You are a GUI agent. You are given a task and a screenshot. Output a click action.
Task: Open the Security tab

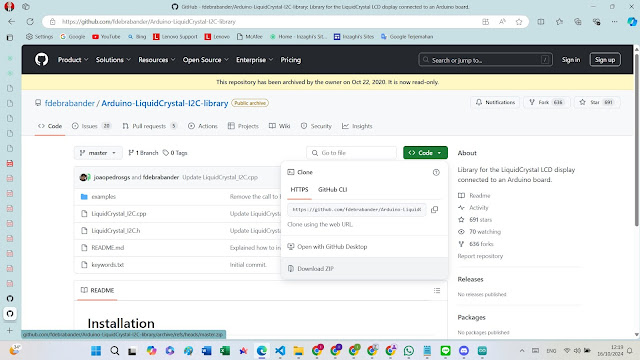[316, 126]
